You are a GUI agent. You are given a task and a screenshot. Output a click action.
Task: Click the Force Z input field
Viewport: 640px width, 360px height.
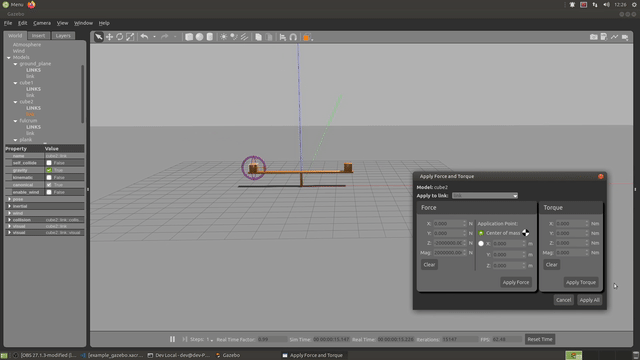[x=449, y=243]
